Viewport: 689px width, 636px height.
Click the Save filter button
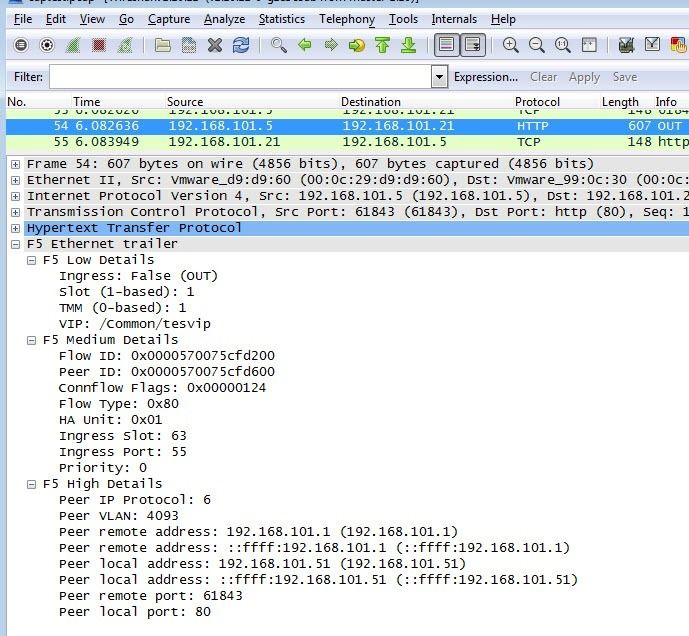click(624, 77)
